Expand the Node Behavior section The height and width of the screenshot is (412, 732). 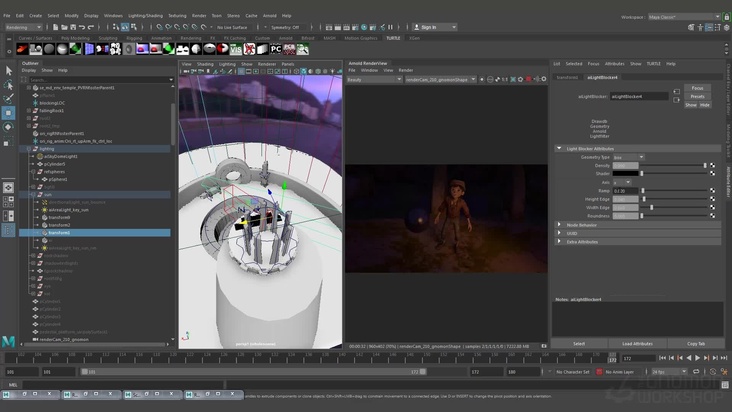tap(559, 225)
